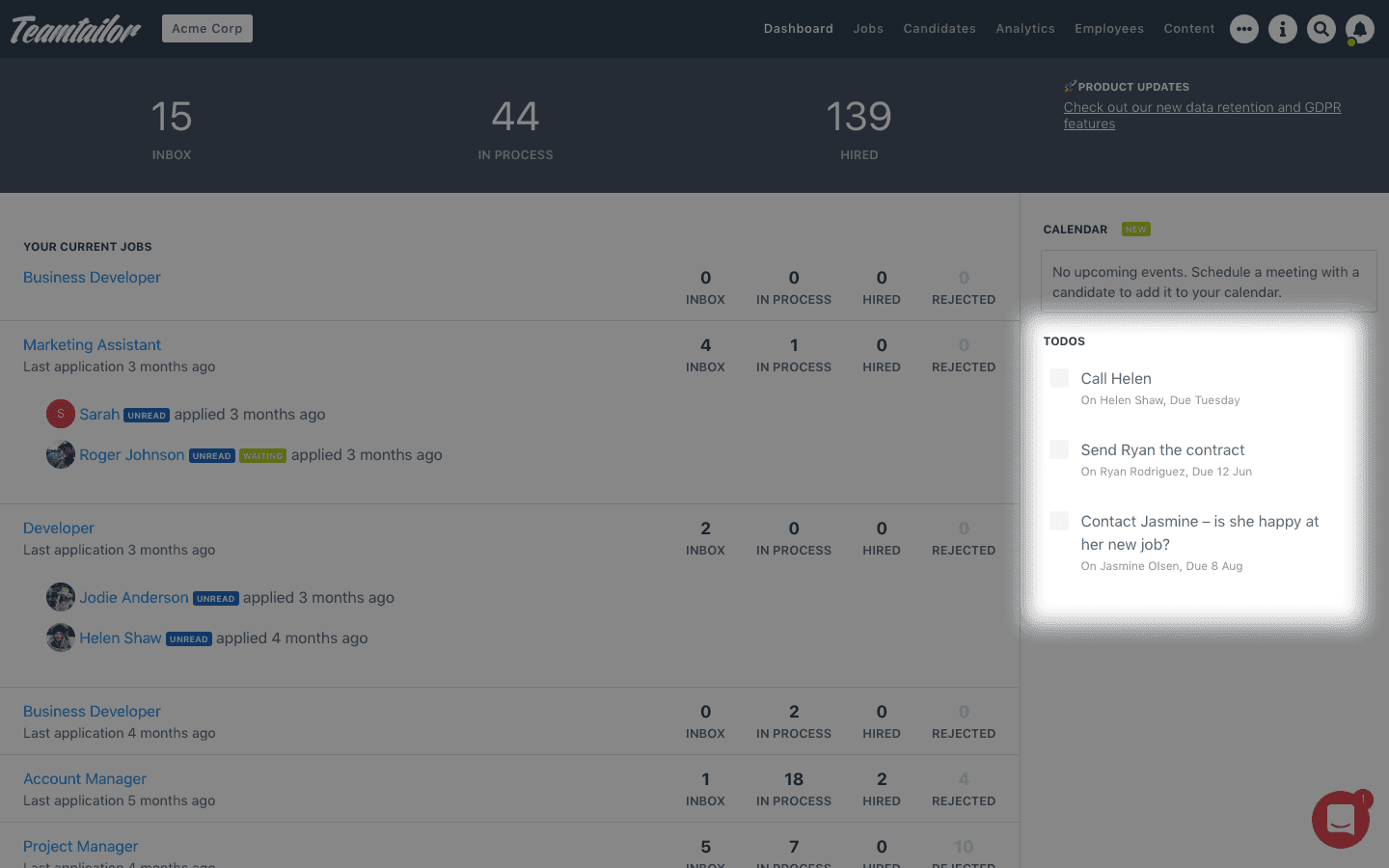Screen dimensions: 1389x868
Task: Open the Acme Corp company switcher
Action: point(207,28)
